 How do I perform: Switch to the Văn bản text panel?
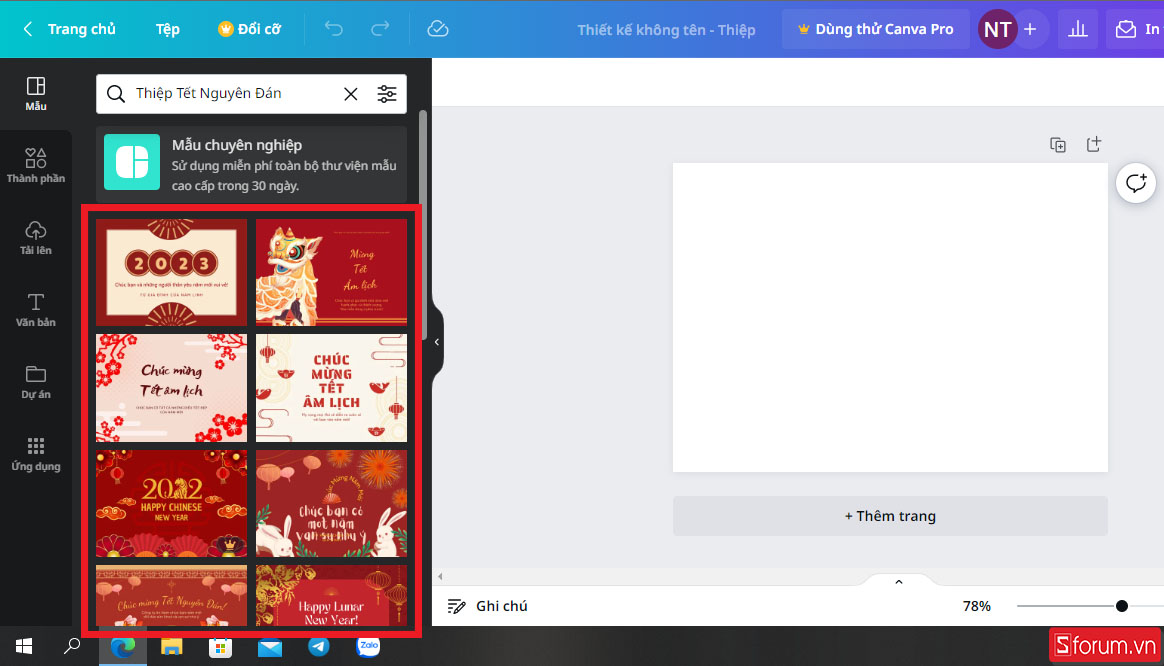pos(36,310)
